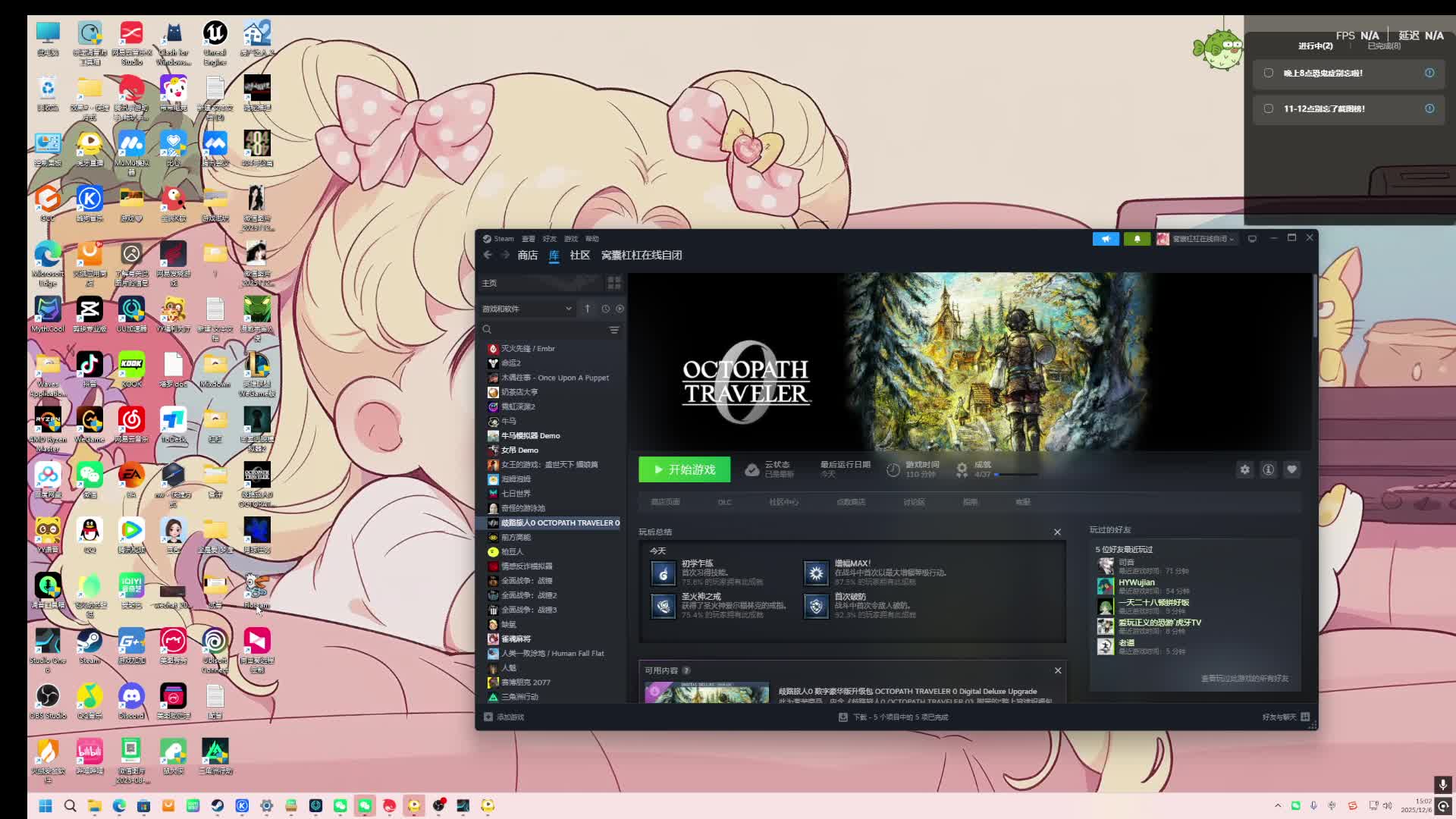Click the Steam announcements megaphone icon
This screenshot has height=819, width=1456.
[x=1106, y=239]
